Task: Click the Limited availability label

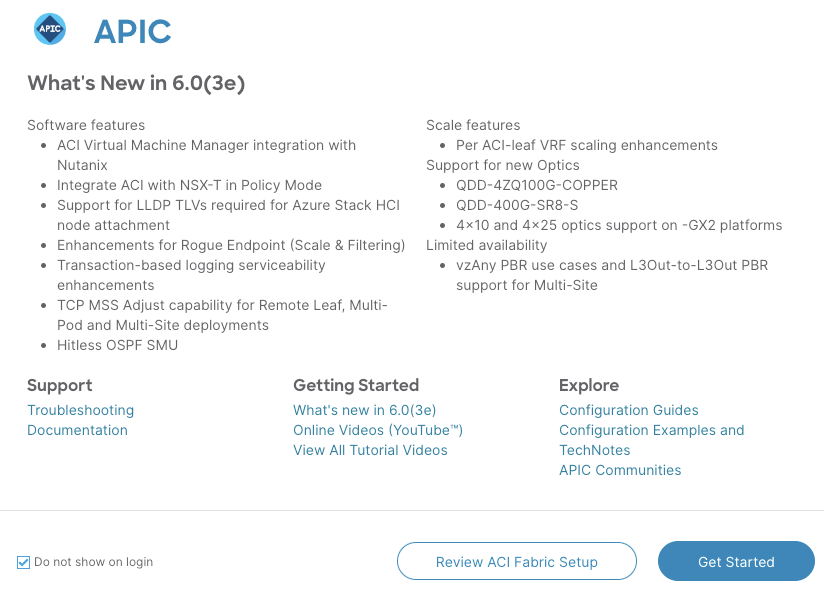Action: tap(486, 245)
